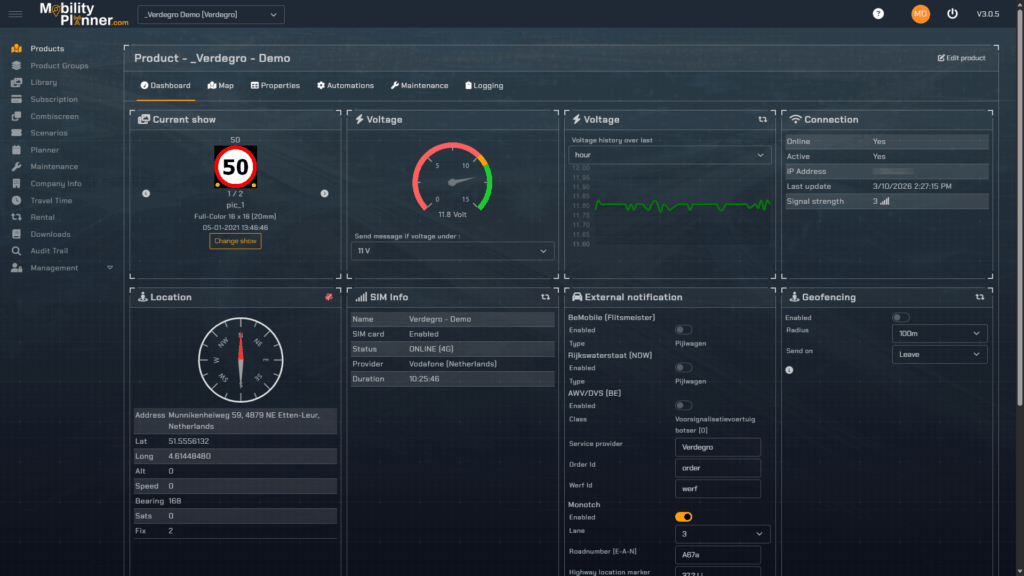Click the Downloads sidebar icon
The image size is (1024, 576).
pyautogui.click(x=16, y=233)
